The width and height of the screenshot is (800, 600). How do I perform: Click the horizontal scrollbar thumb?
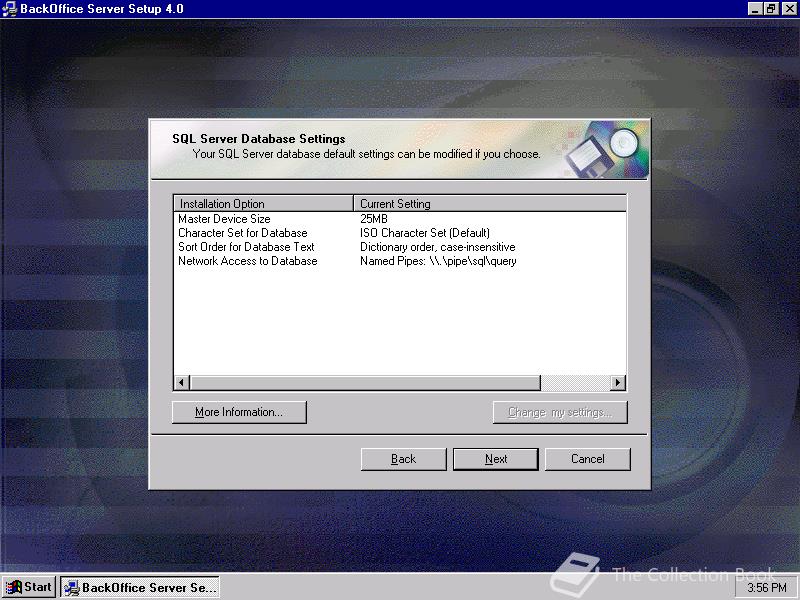pos(365,383)
